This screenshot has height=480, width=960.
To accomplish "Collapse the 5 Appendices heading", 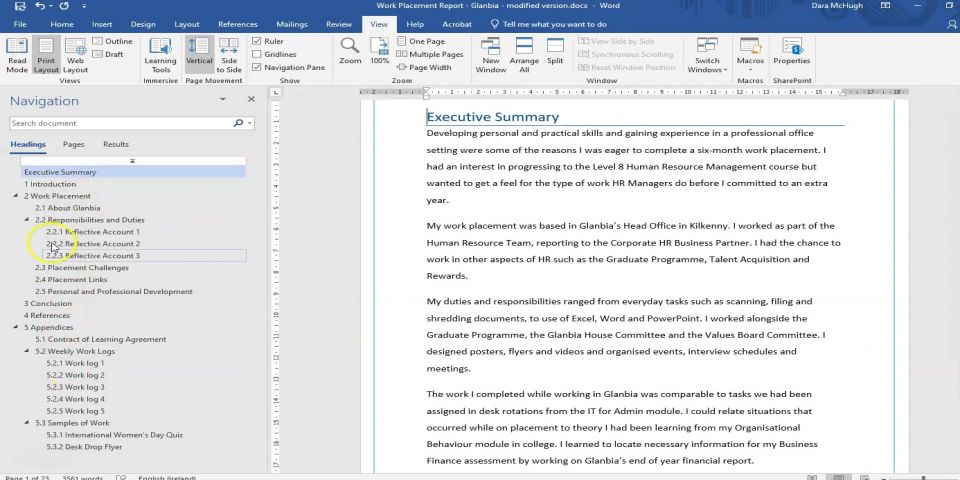I will pos(15,328).
